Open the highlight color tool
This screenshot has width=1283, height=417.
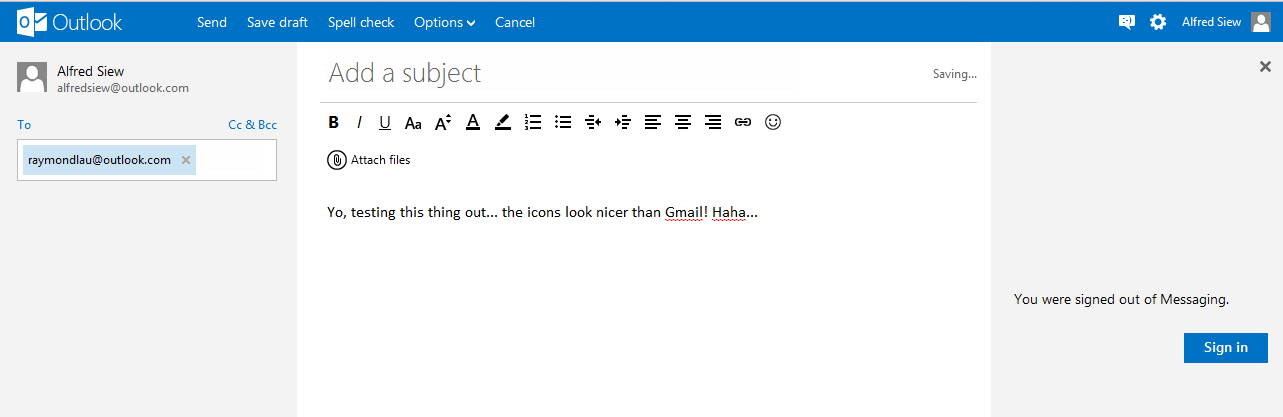coord(503,122)
